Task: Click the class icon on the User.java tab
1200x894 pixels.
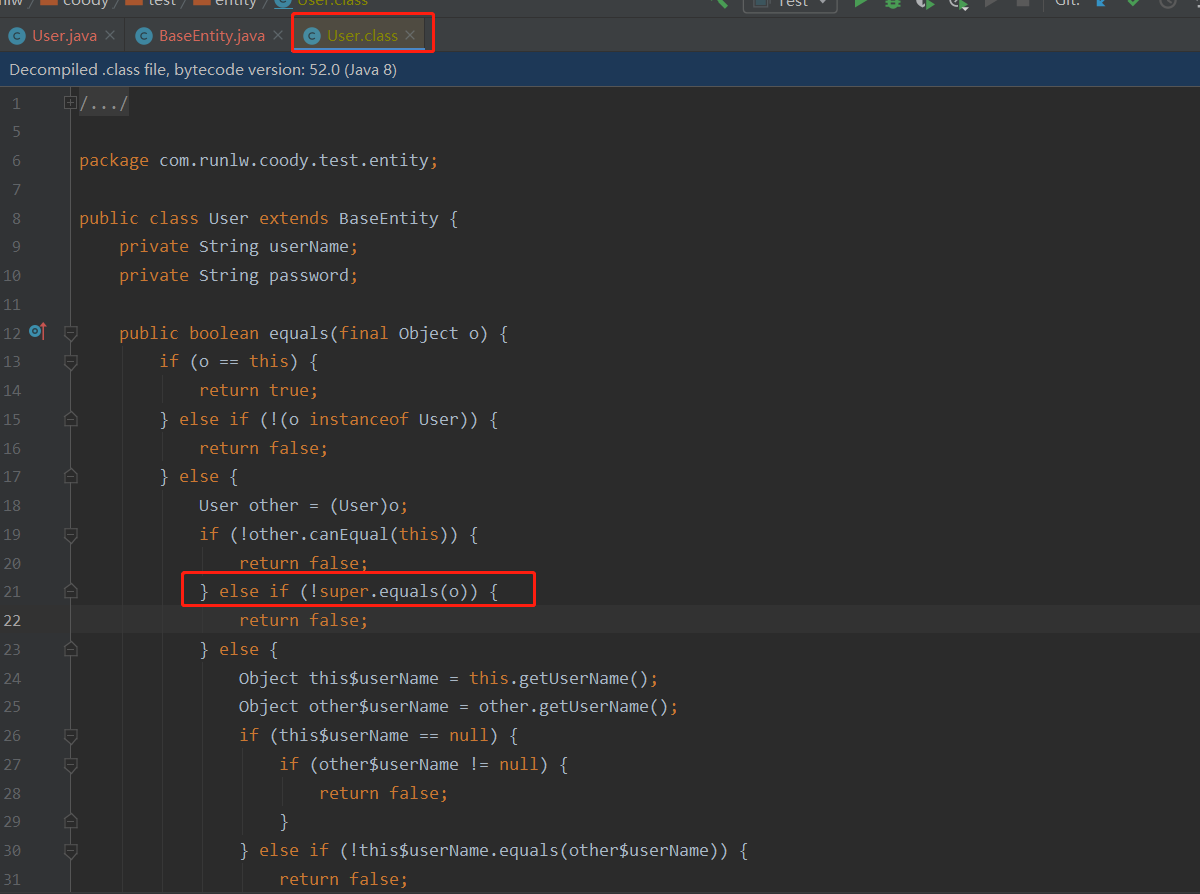Action: 17,33
